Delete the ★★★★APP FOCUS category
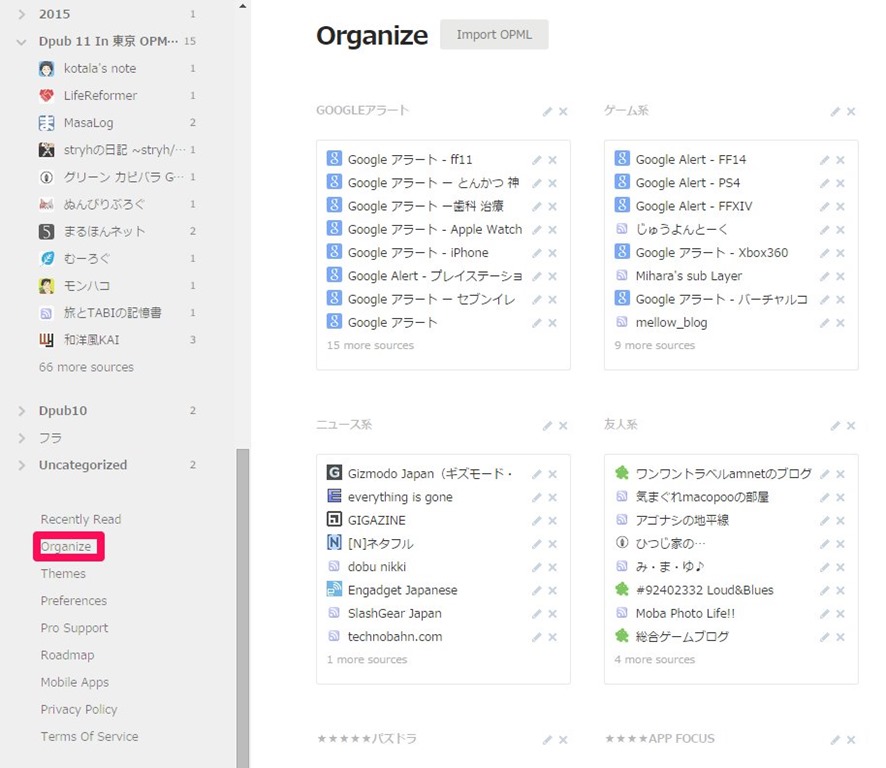This screenshot has height=768, width=886. (x=851, y=740)
